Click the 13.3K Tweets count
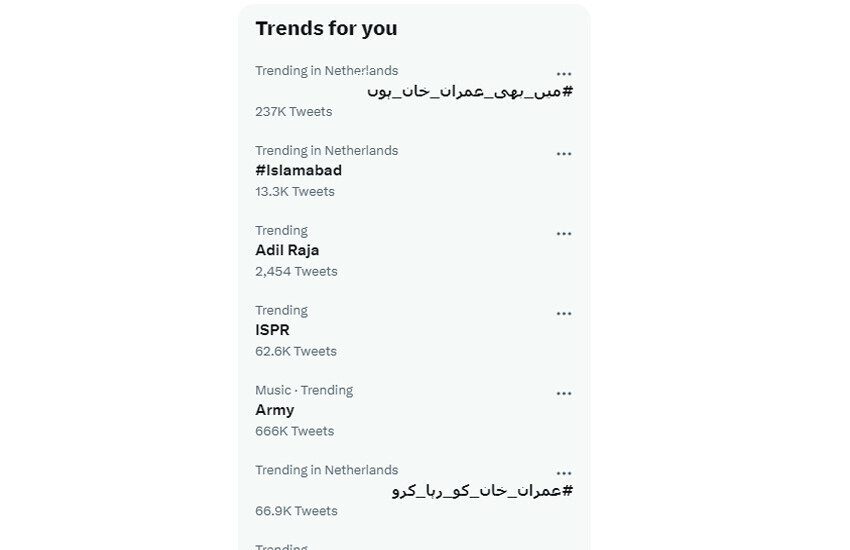 [x=295, y=192]
